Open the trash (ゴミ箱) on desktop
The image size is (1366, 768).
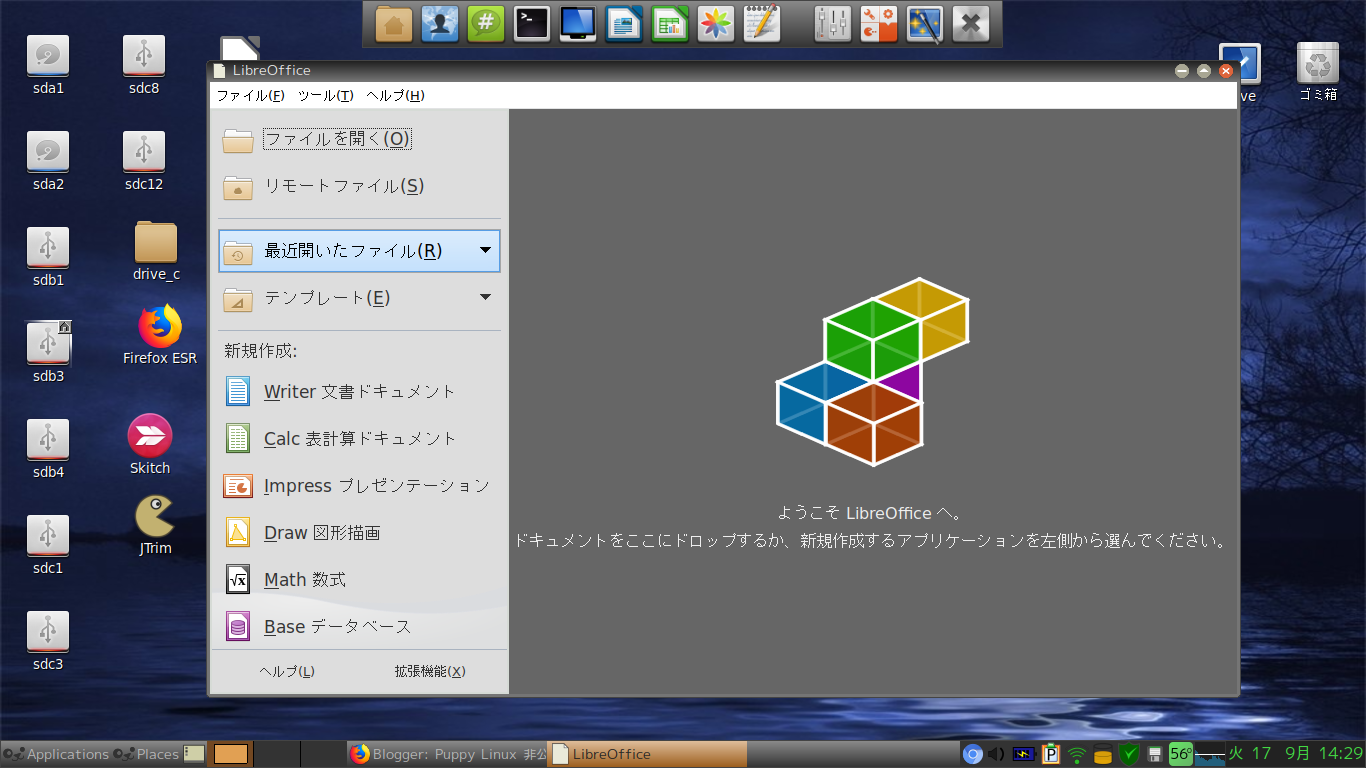(x=1318, y=63)
